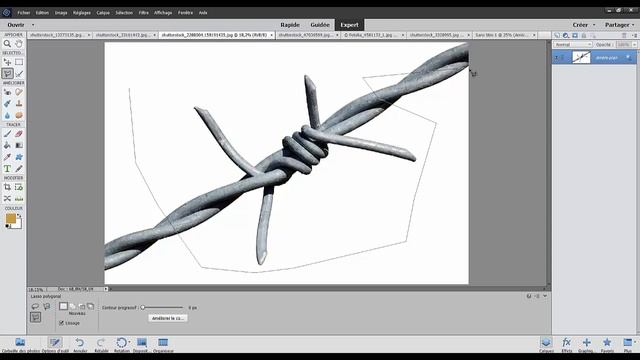Select the Rectangular Marquee tool
Screen dimensions: 640x360
point(19,62)
